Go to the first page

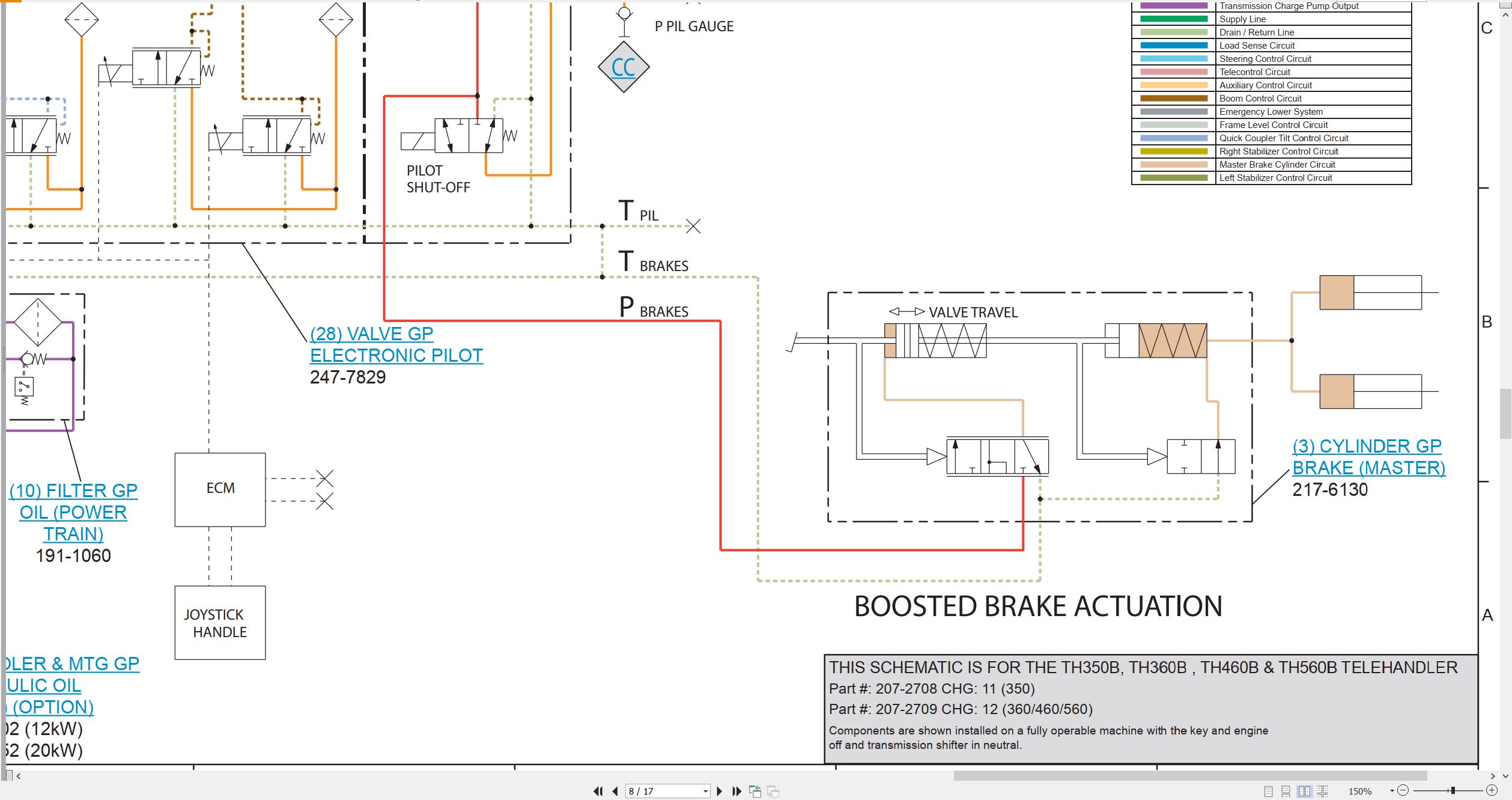coord(598,791)
